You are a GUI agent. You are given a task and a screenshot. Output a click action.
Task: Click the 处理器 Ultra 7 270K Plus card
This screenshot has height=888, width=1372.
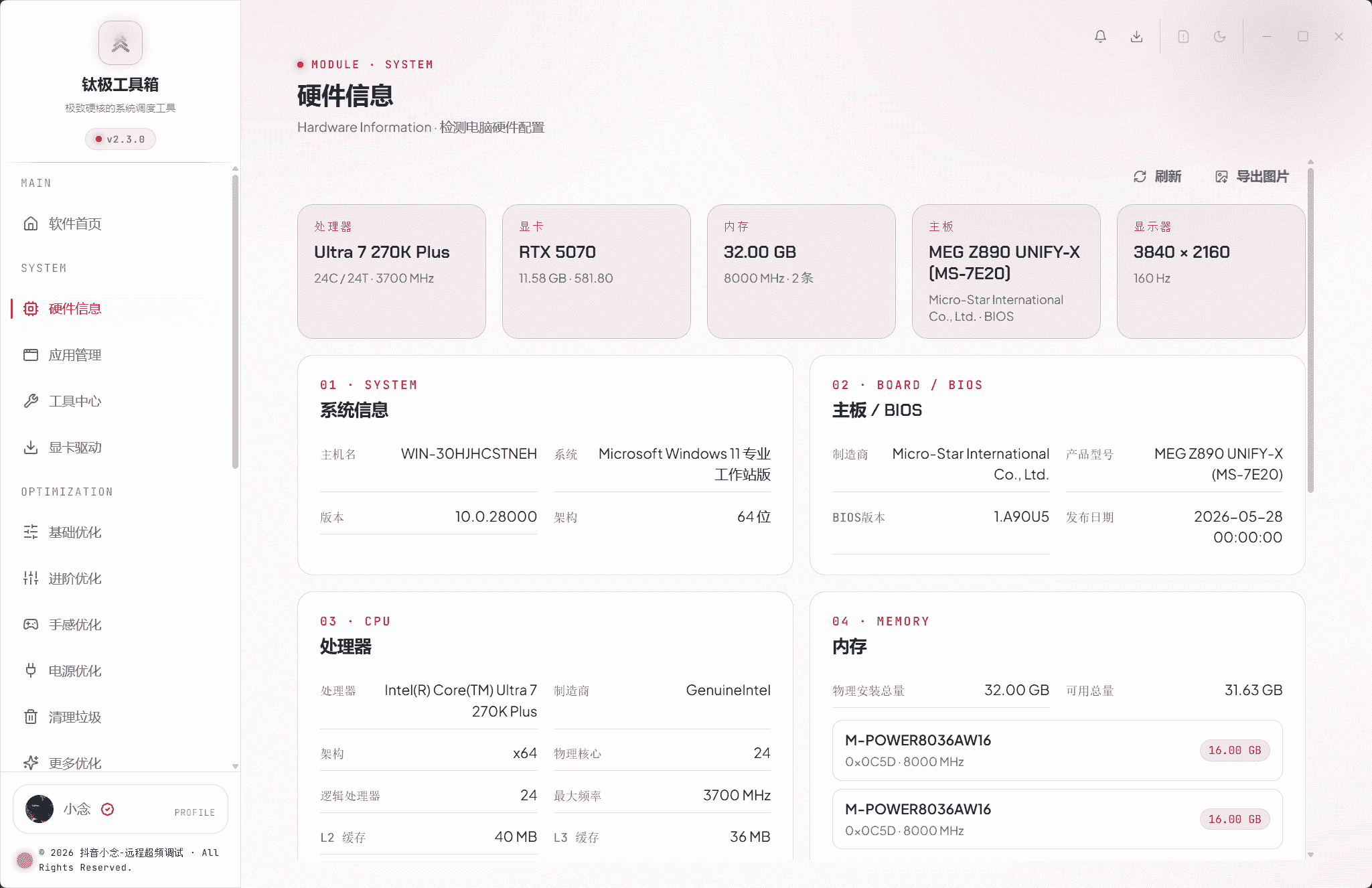(x=392, y=271)
